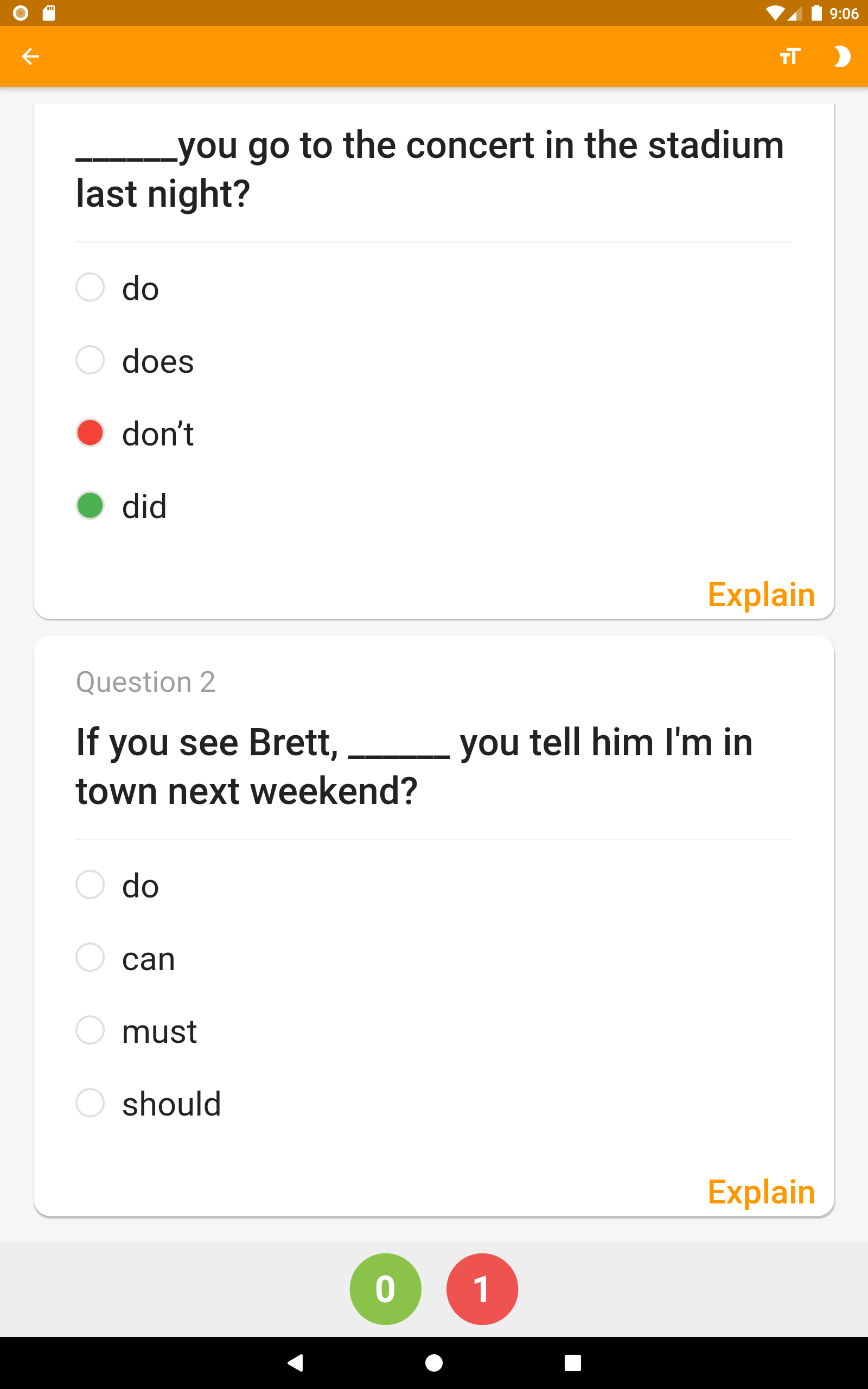Tap the green correct answers counter

click(x=385, y=1289)
